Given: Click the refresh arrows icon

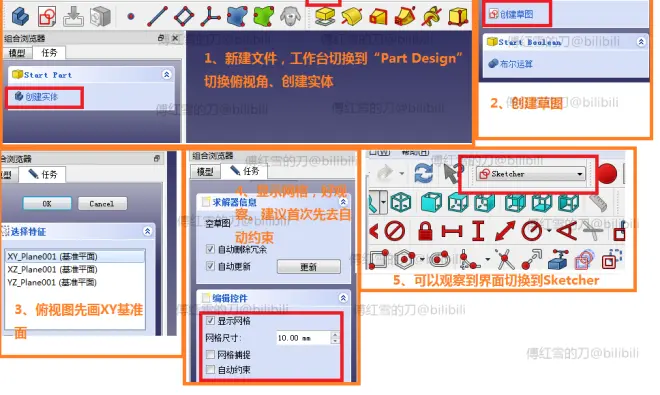Looking at the screenshot, I should (x=423, y=173).
